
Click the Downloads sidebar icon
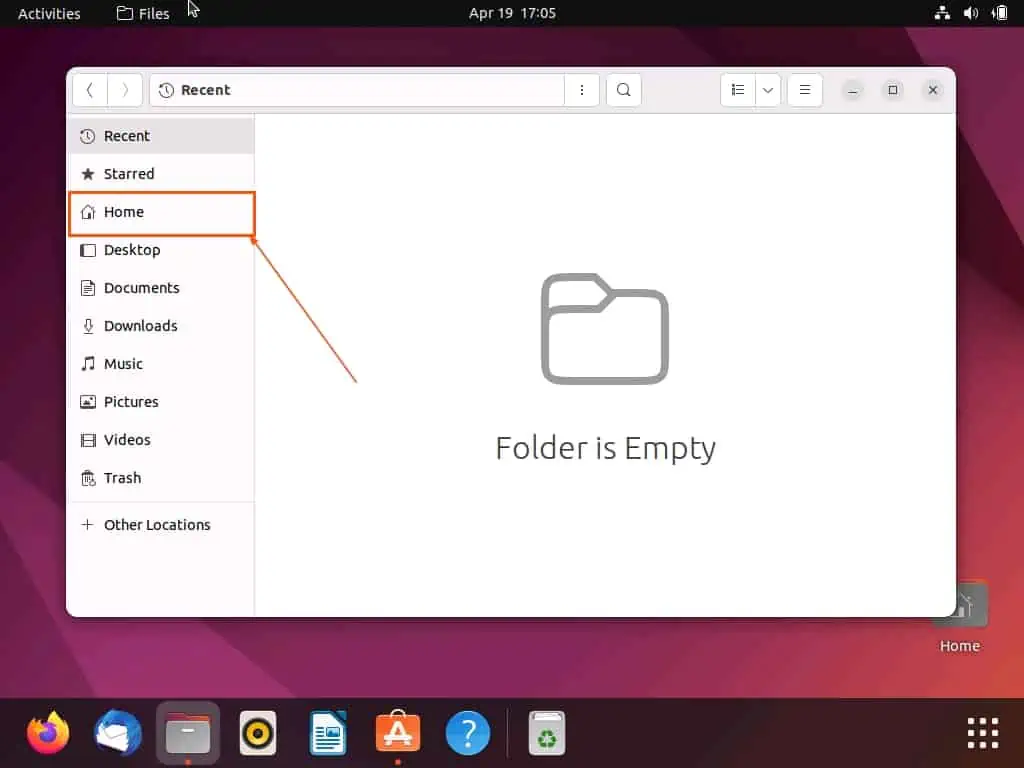click(88, 326)
